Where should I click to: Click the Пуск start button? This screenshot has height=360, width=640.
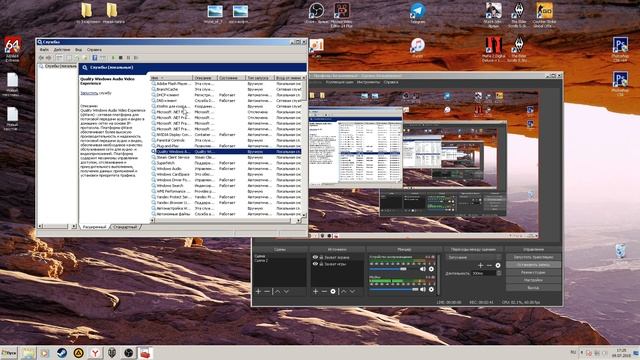[9, 353]
